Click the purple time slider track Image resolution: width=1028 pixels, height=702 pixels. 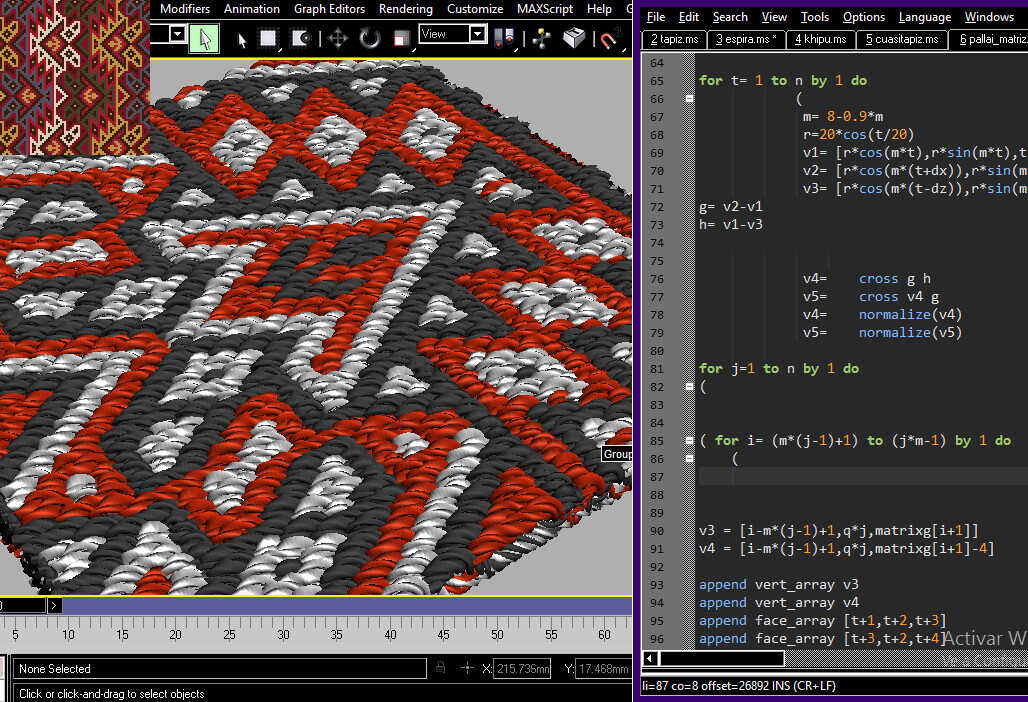[x=346, y=605]
